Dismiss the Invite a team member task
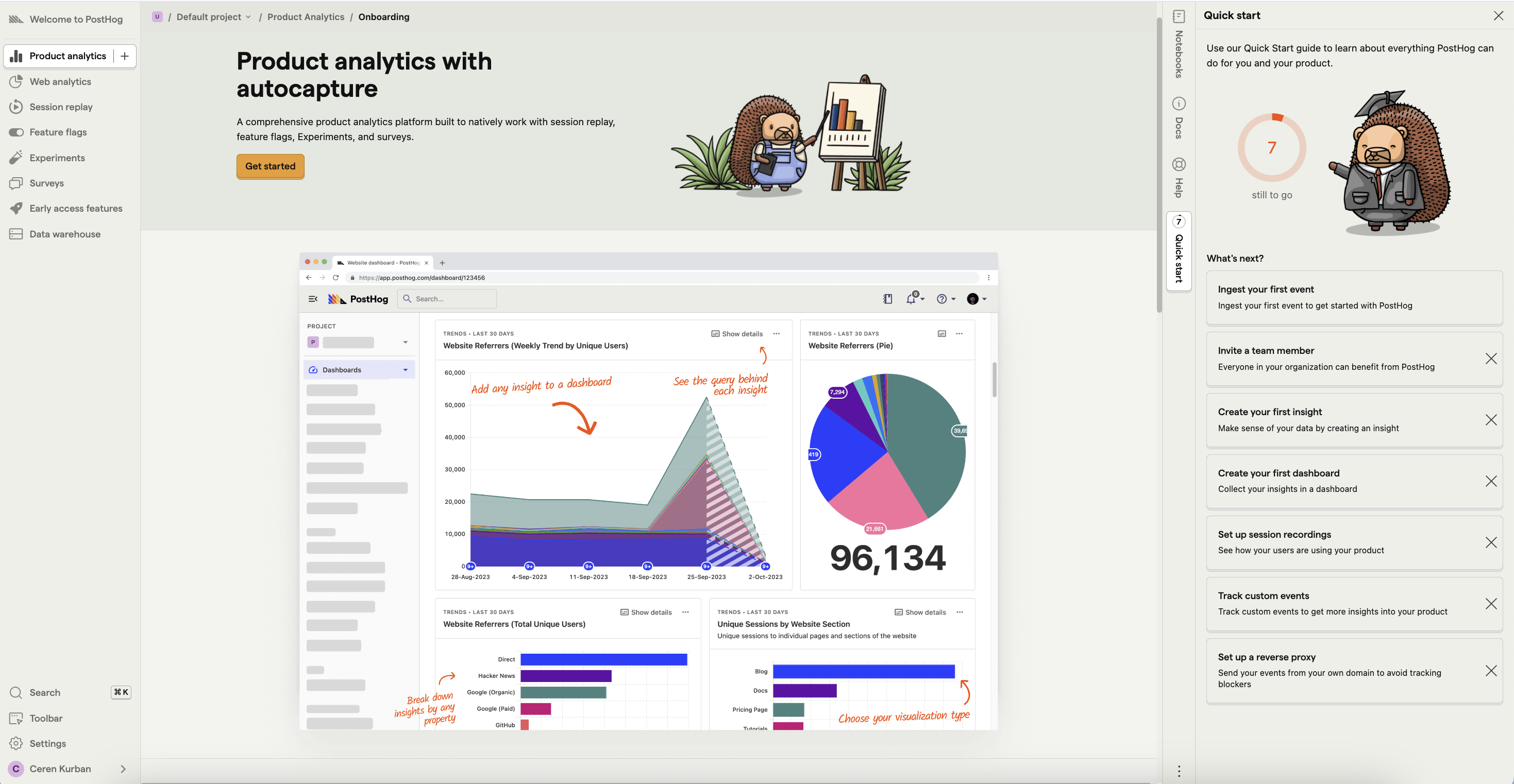 (1490, 359)
